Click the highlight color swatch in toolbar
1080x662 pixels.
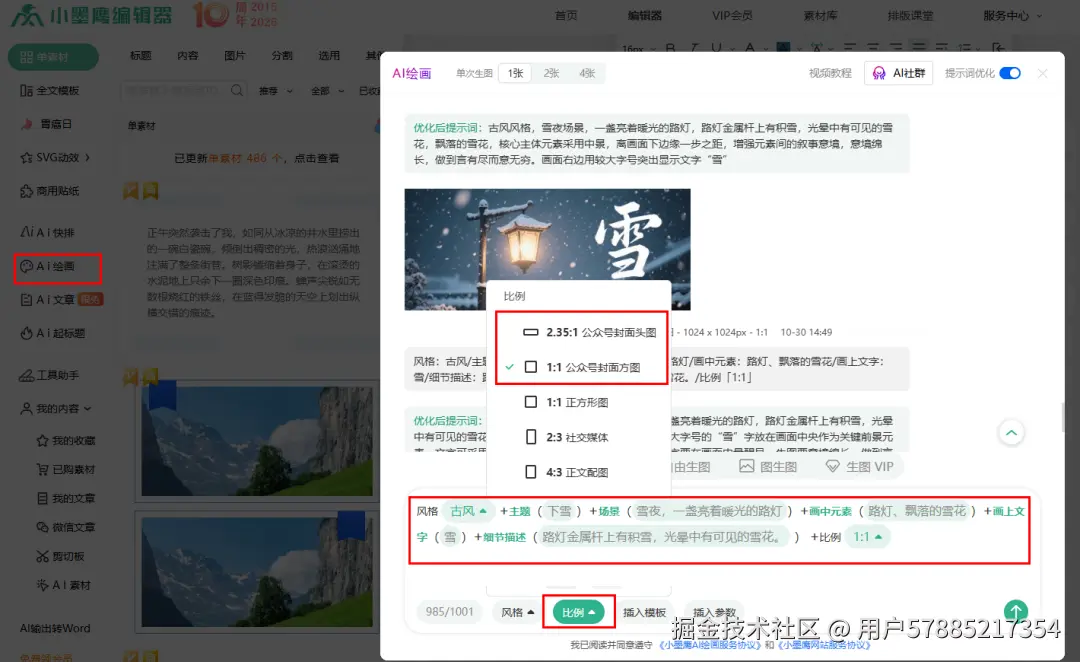(783, 48)
